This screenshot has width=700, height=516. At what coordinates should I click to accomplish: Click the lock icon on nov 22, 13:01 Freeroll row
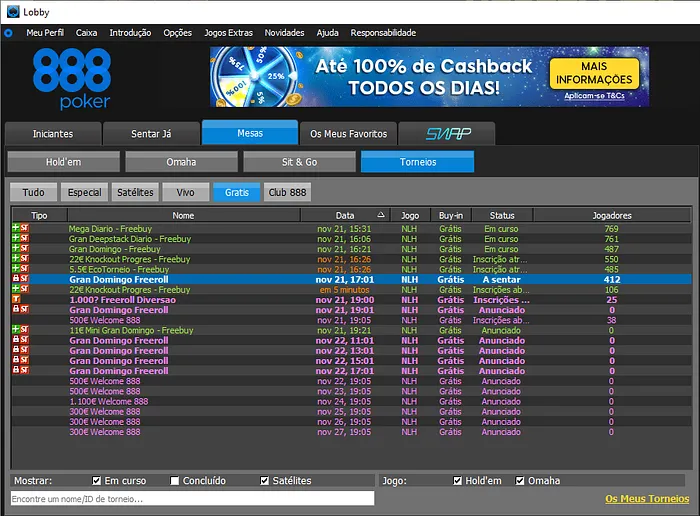click(x=16, y=350)
